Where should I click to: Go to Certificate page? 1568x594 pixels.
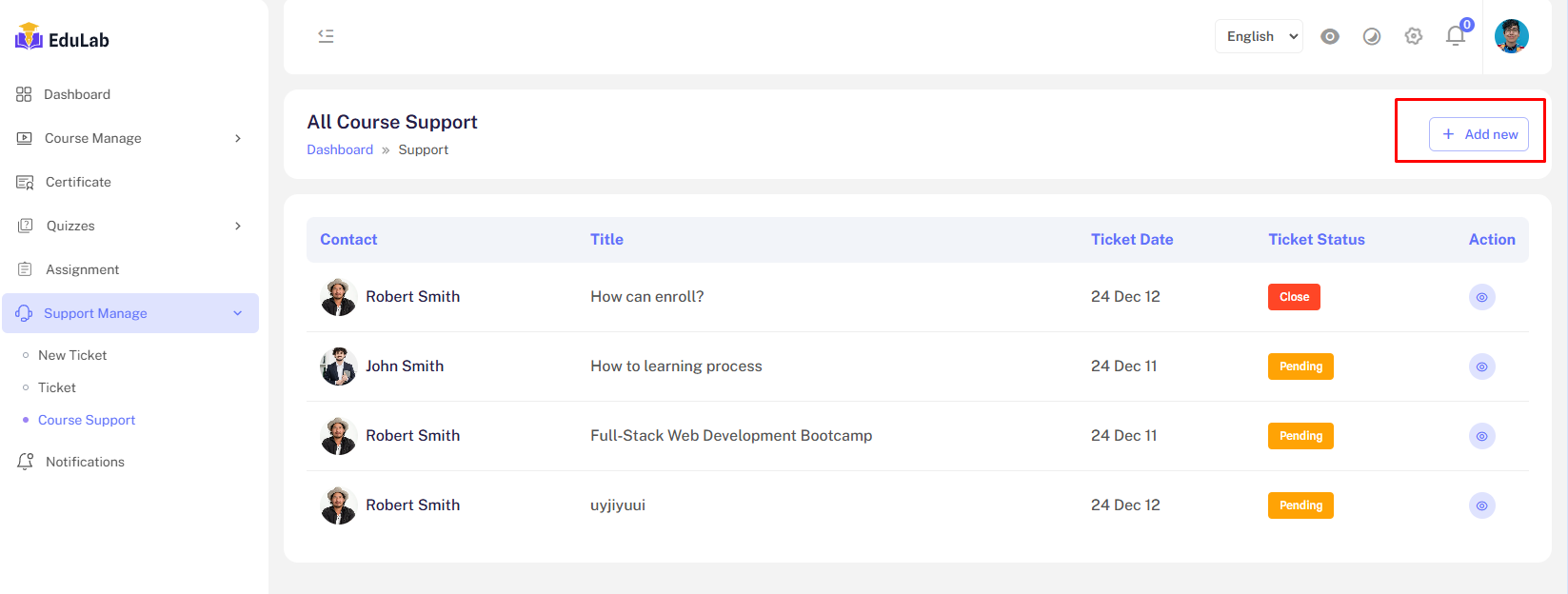[x=78, y=182]
